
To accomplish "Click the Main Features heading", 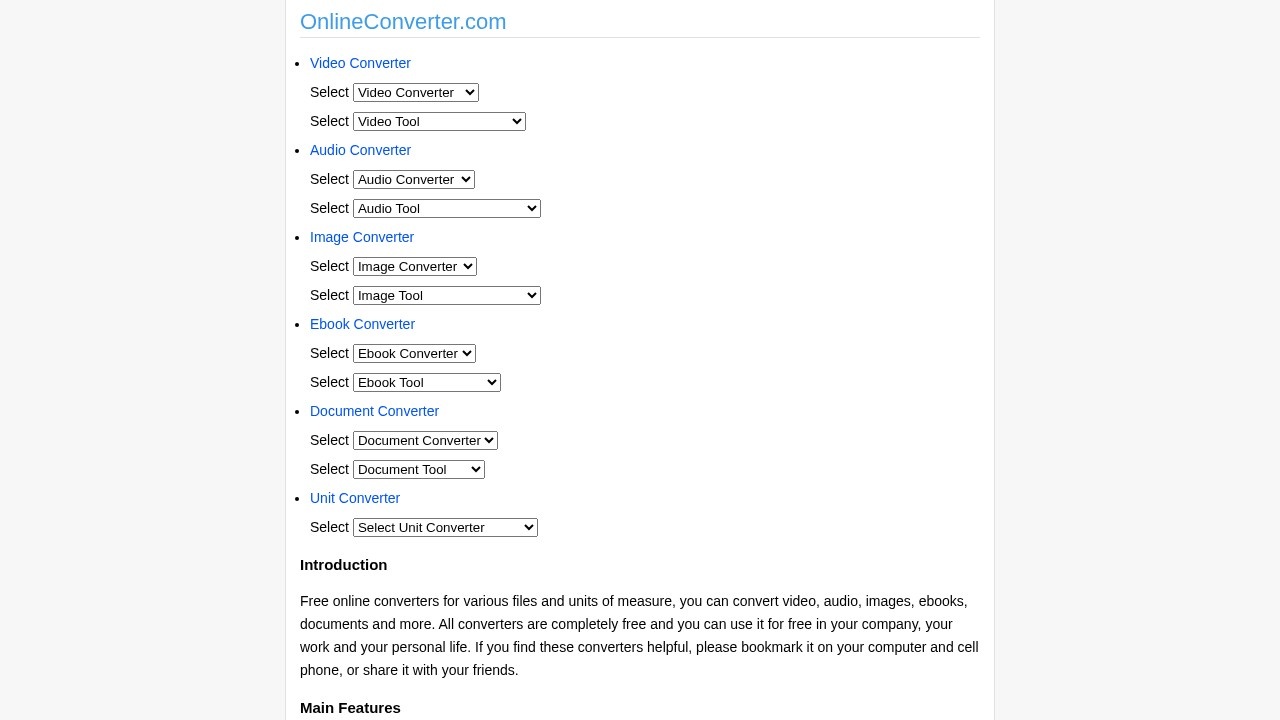I will click(x=350, y=707).
